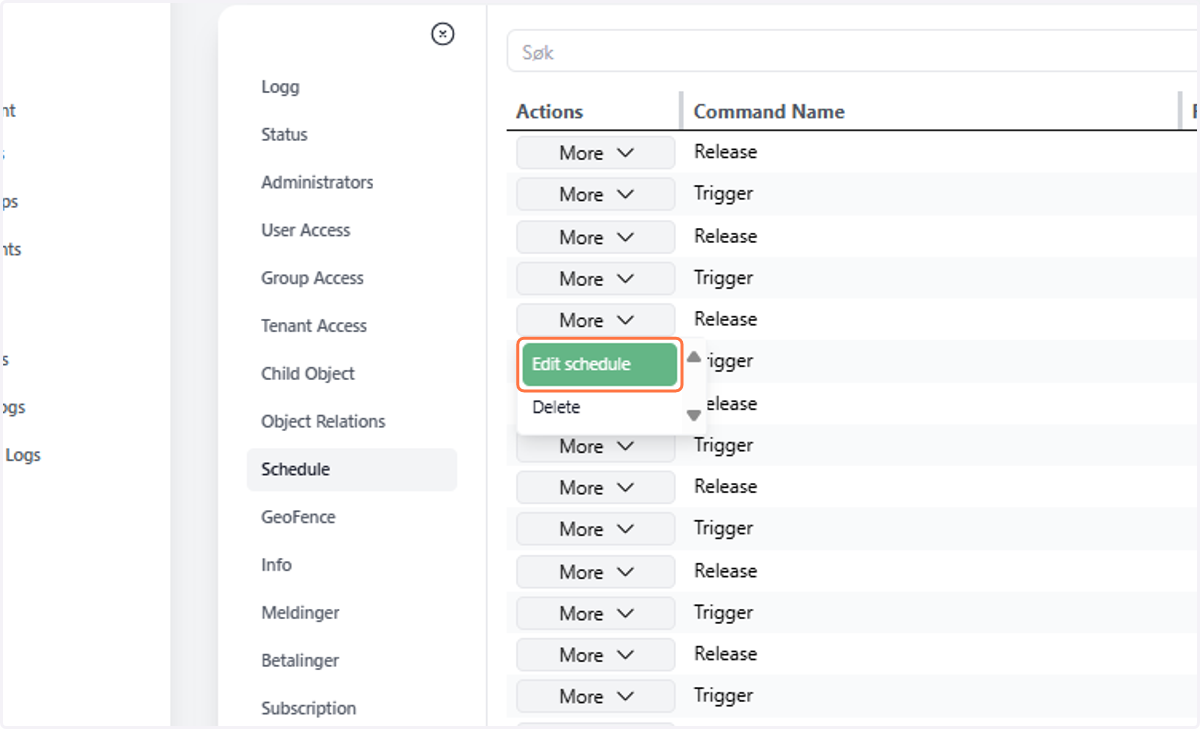The image size is (1200, 729).
Task: Open the More dropdown in the last fully visible Trigger row
Action: click(x=596, y=696)
